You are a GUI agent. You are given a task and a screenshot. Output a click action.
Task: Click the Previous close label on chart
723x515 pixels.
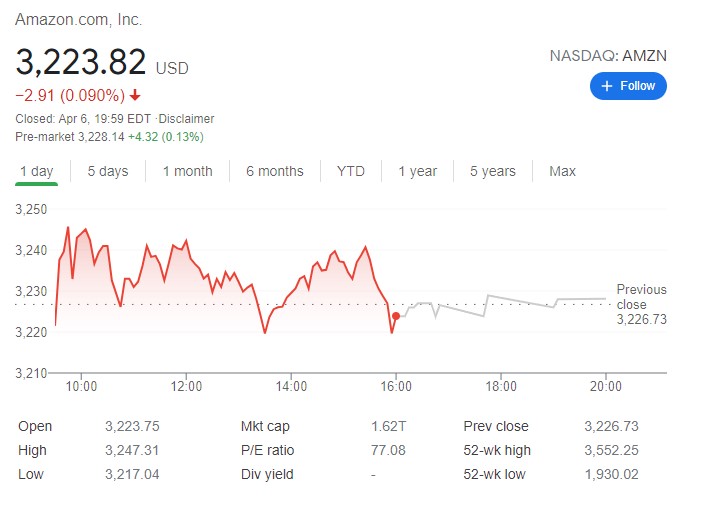click(x=641, y=297)
